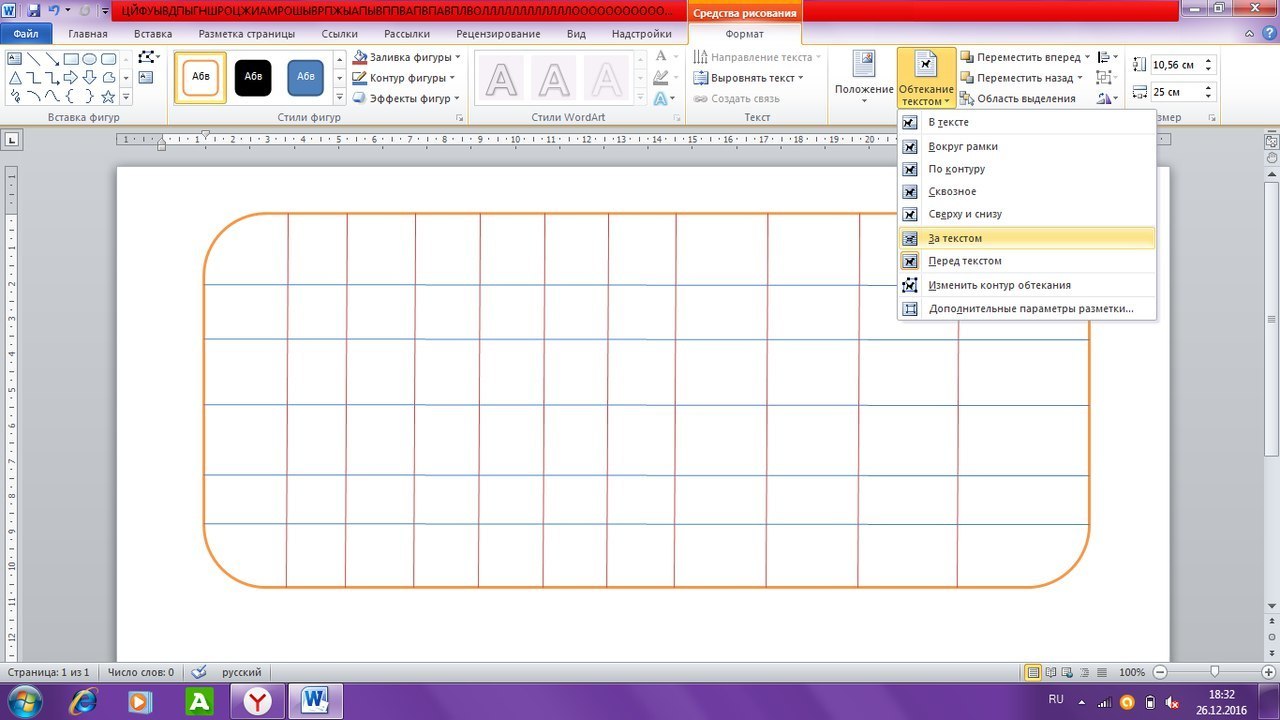Open Internet Explorer from the taskbar

tap(83, 701)
